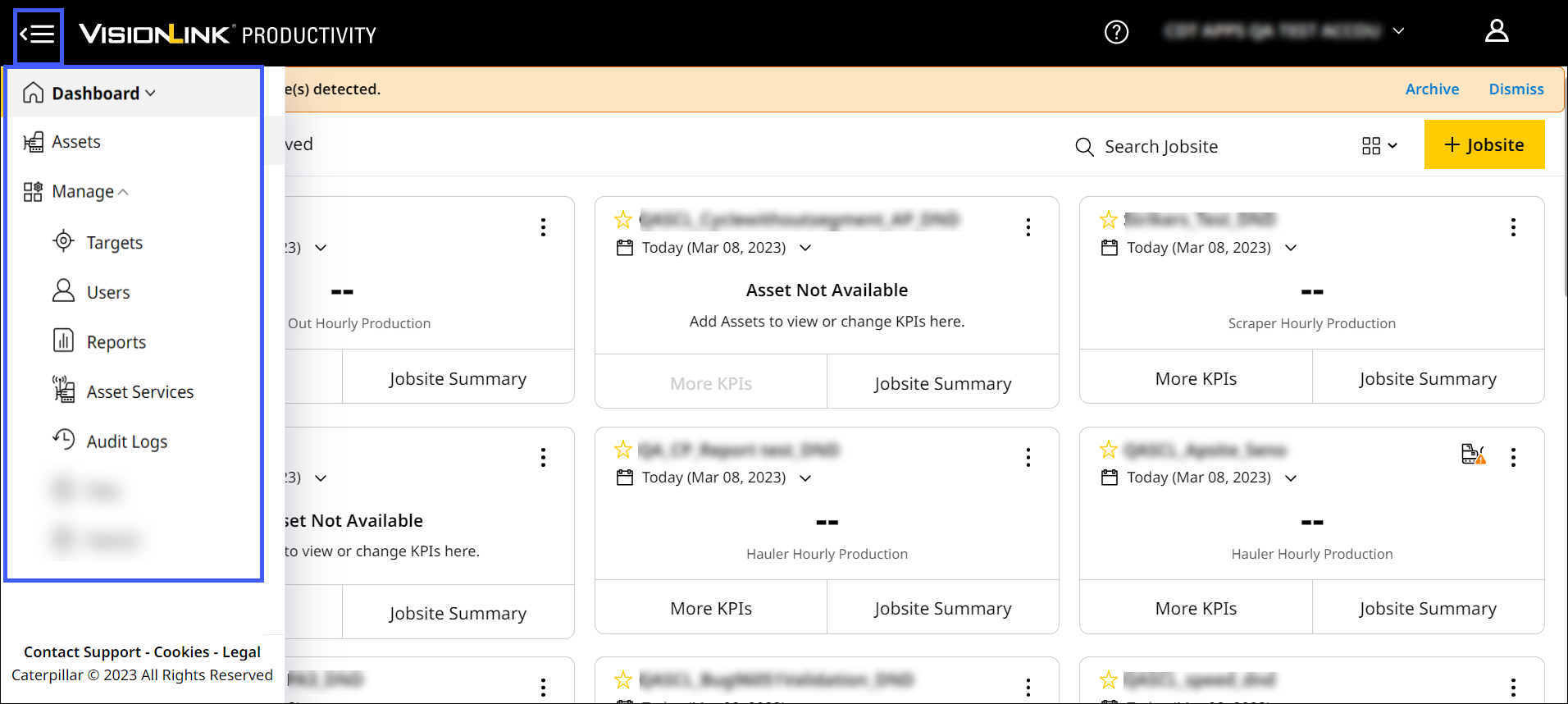Dismiss the notification banner
This screenshot has height=704, width=1568.
point(1516,89)
